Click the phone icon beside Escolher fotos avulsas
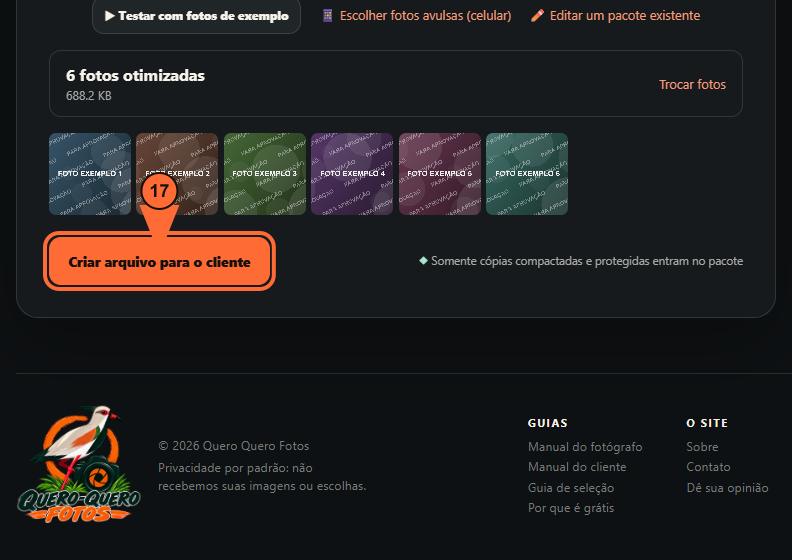 [x=328, y=16]
